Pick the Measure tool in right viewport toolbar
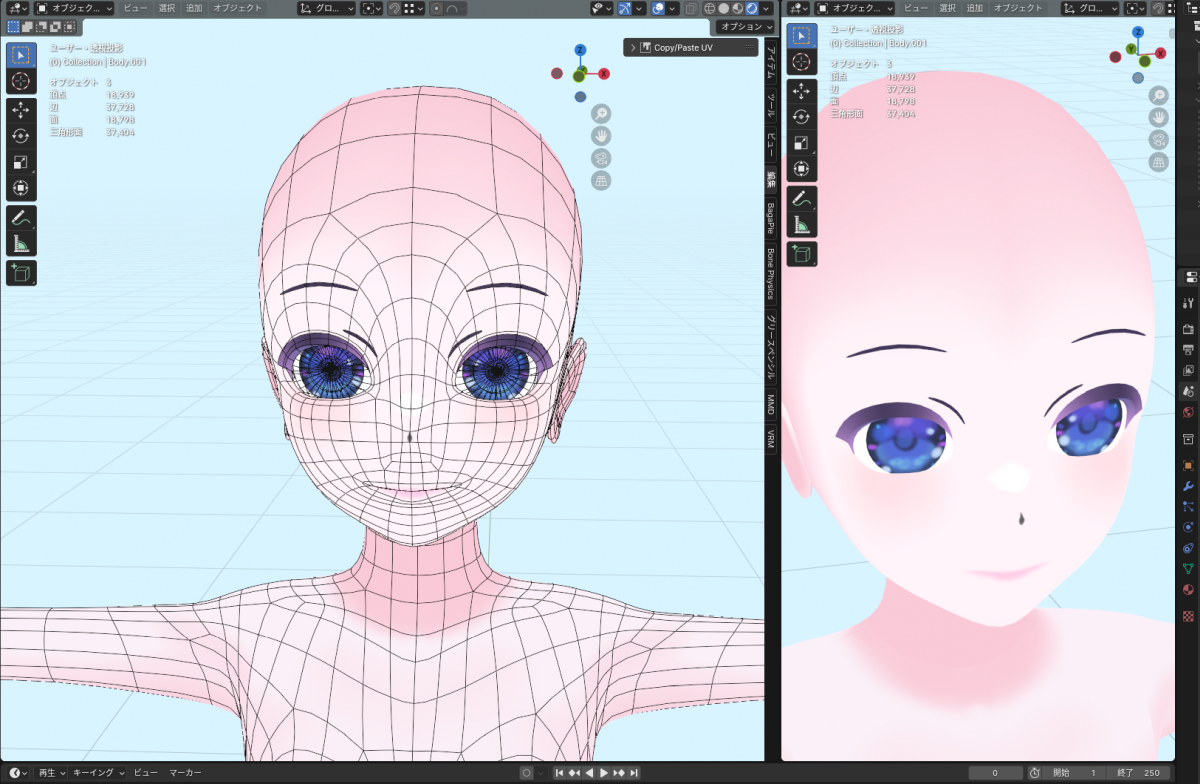This screenshot has width=1200, height=784. click(x=802, y=225)
